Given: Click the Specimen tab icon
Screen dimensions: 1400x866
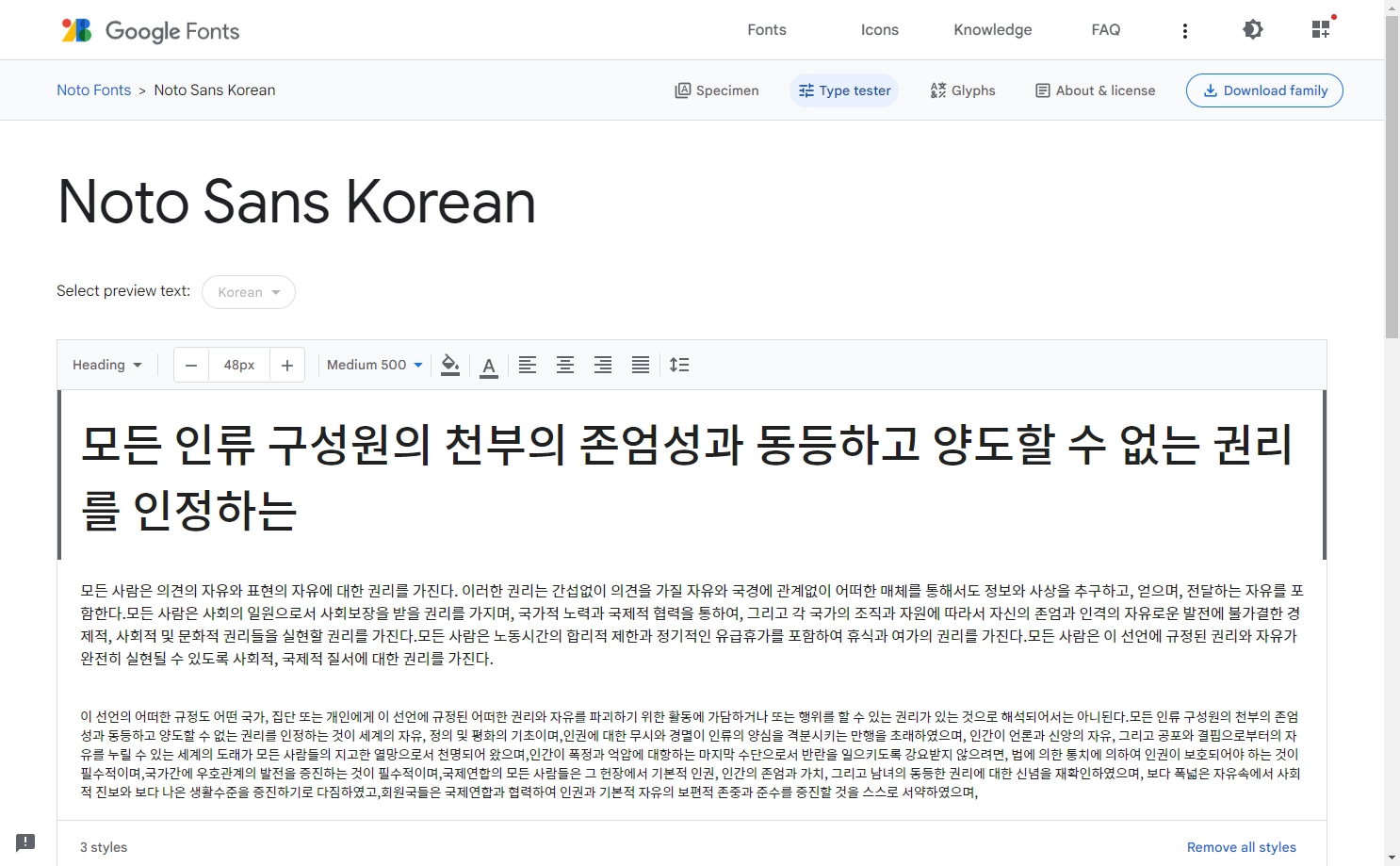Looking at the screenshot, I should 683,90.
